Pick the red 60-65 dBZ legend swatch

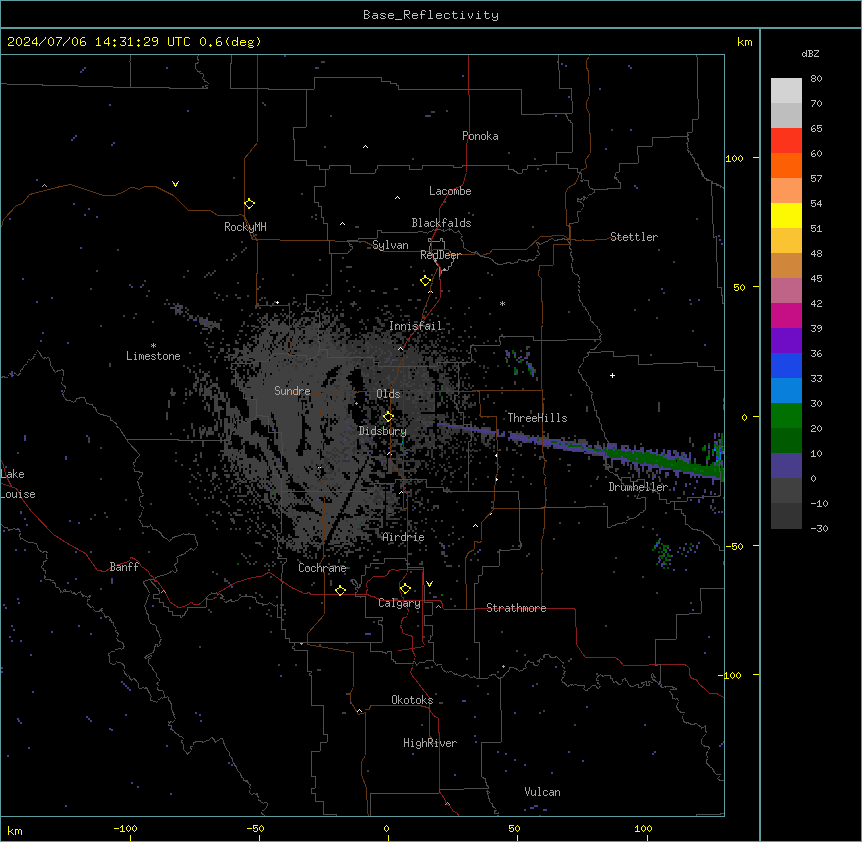pos(786,140)
